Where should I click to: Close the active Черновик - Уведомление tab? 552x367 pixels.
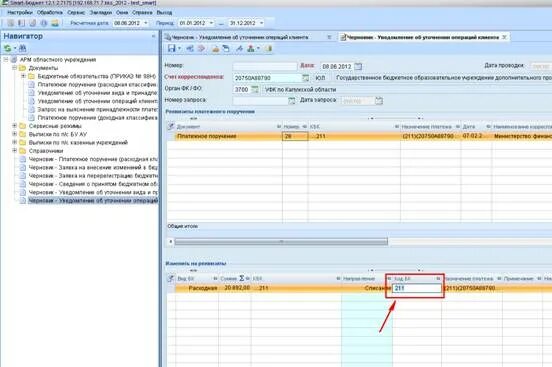[x=504, y=37]
